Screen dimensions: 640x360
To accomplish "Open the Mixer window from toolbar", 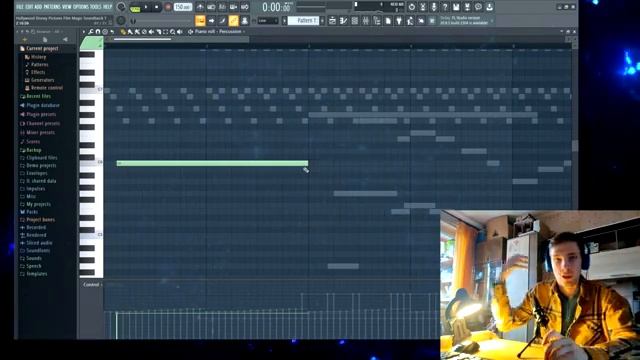I will coord(365,20).
